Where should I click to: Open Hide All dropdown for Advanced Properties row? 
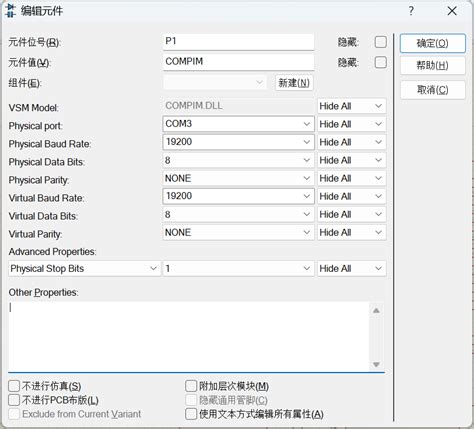coord(352,268)
